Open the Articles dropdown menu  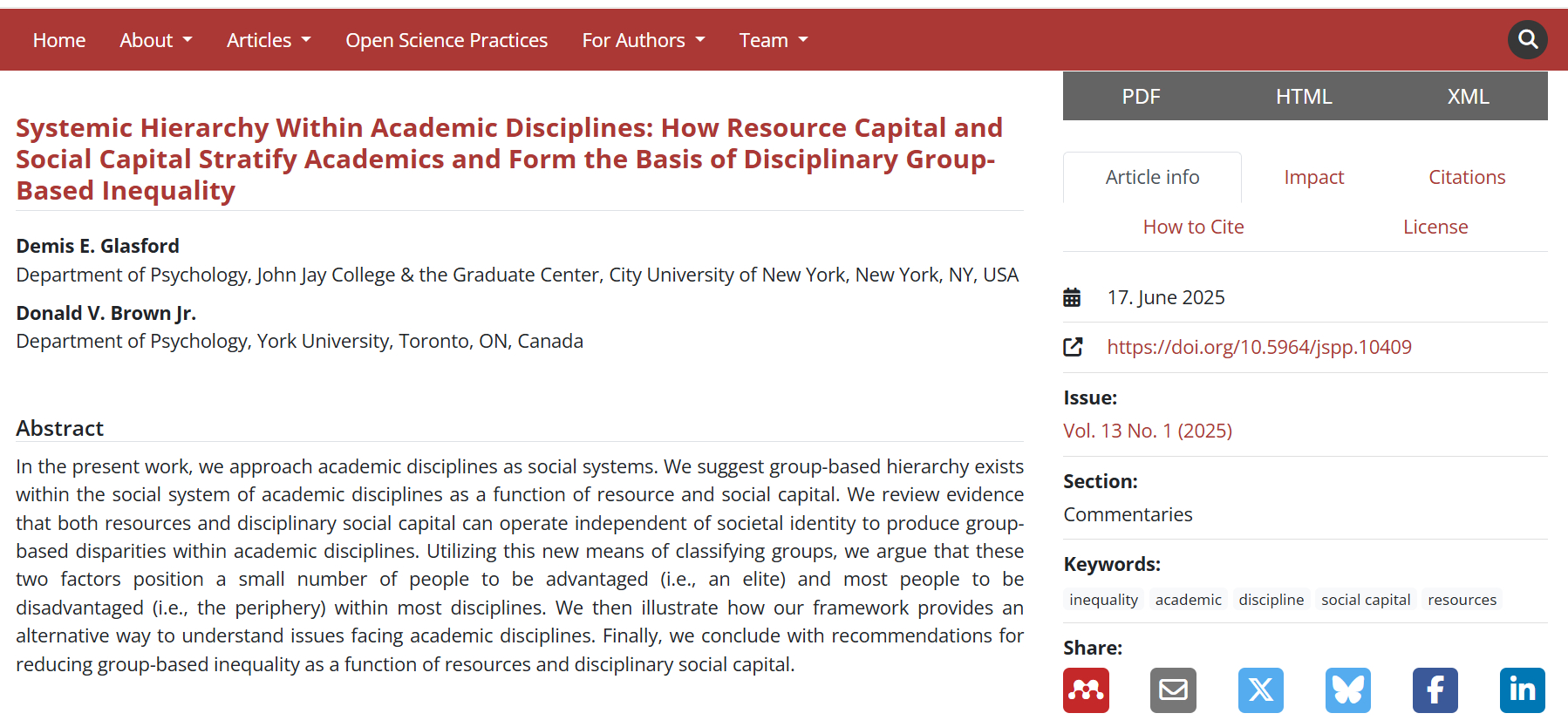pyautogui.click(x=269, y=40)
